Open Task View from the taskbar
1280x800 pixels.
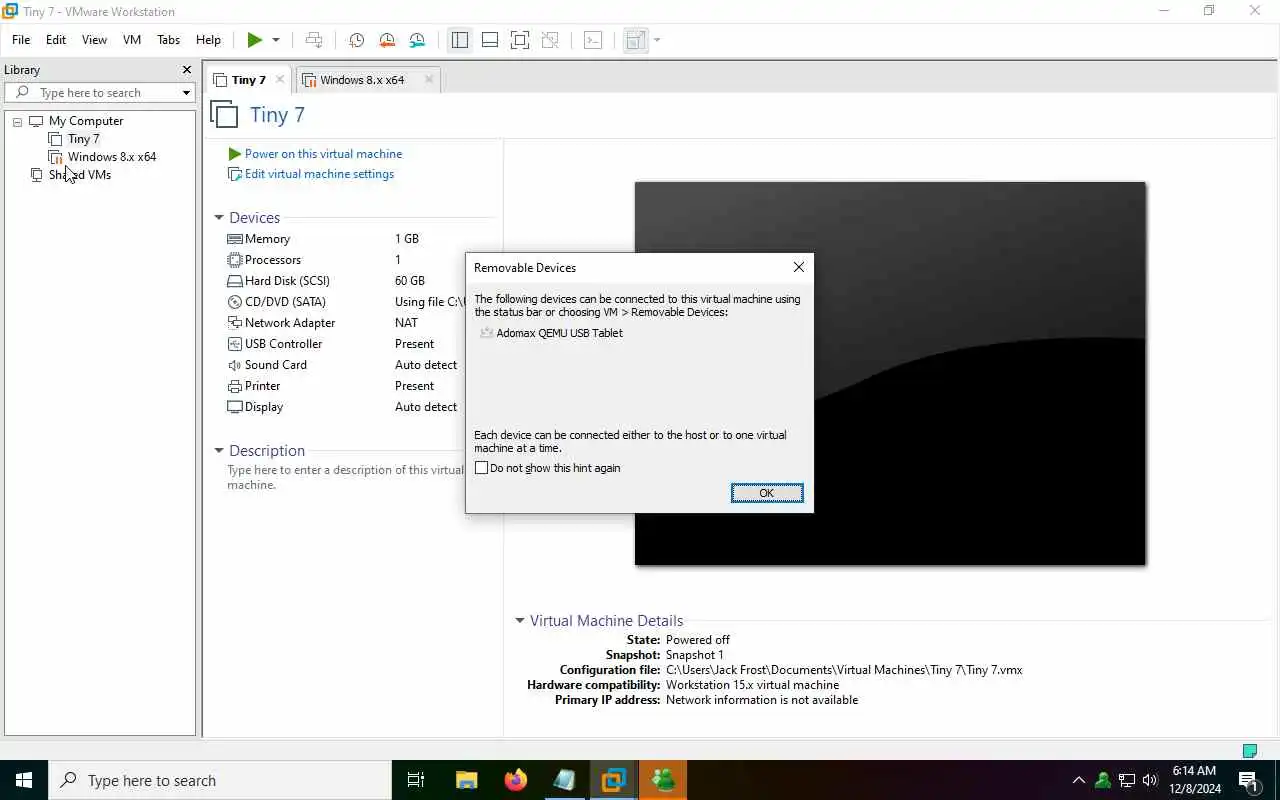click(x=416, y=780)
